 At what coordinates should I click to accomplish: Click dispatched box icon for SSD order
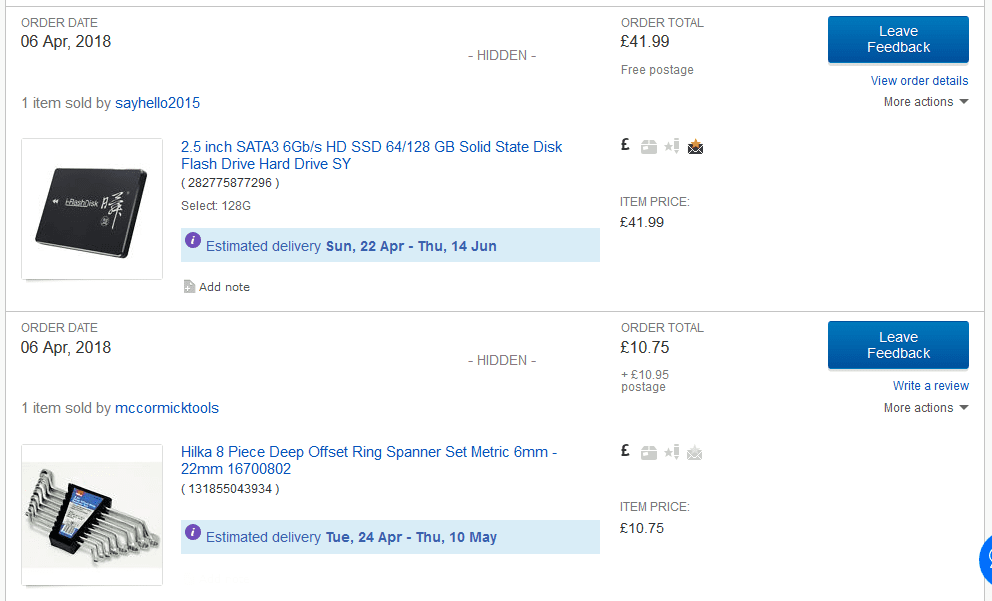click(649, 147)
